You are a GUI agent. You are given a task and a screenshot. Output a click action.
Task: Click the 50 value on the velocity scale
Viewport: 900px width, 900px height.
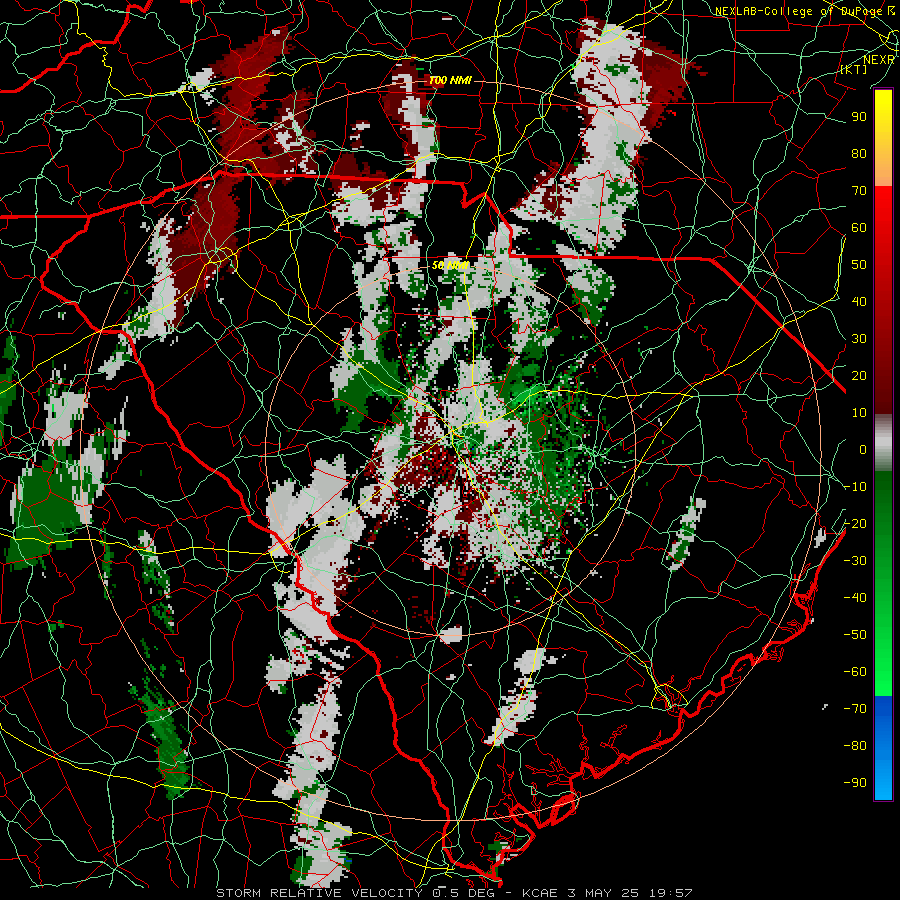click(859, 265)
